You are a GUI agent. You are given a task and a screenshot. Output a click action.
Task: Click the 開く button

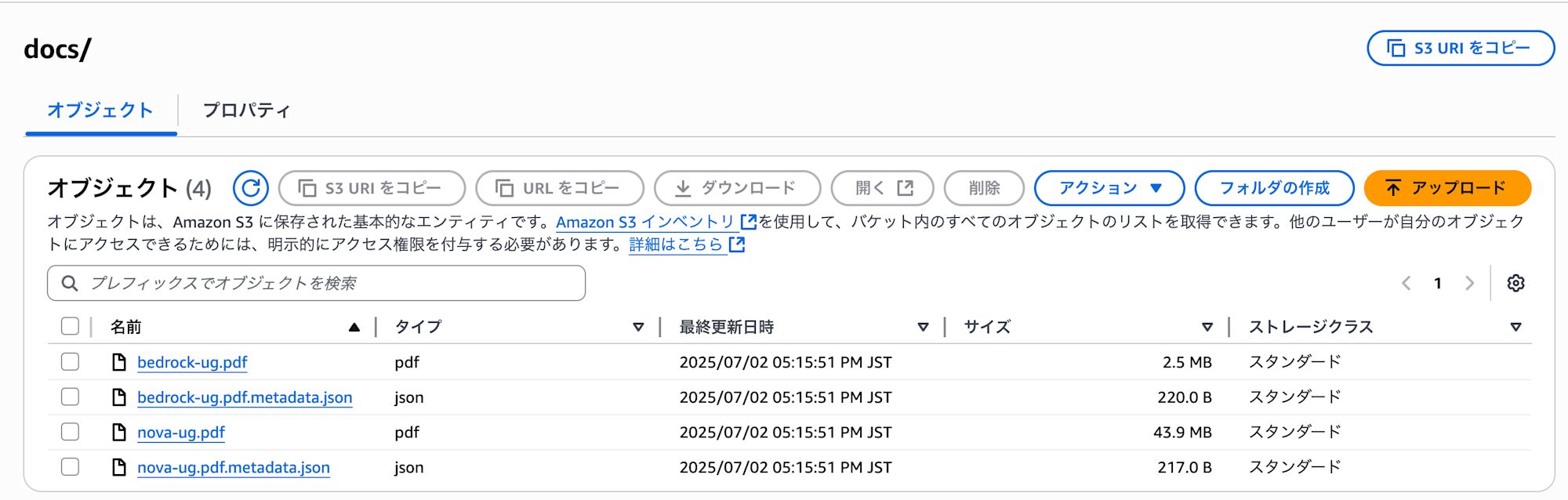click(x=883, y=188)
